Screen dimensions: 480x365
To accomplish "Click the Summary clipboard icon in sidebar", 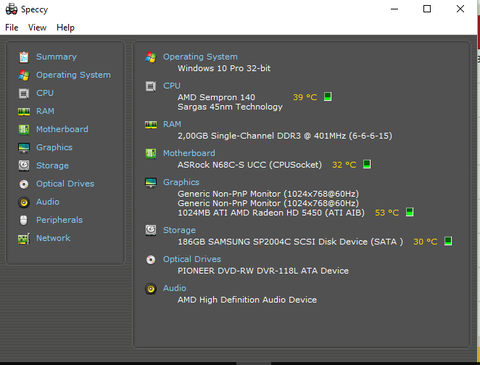I will (24, 57).
